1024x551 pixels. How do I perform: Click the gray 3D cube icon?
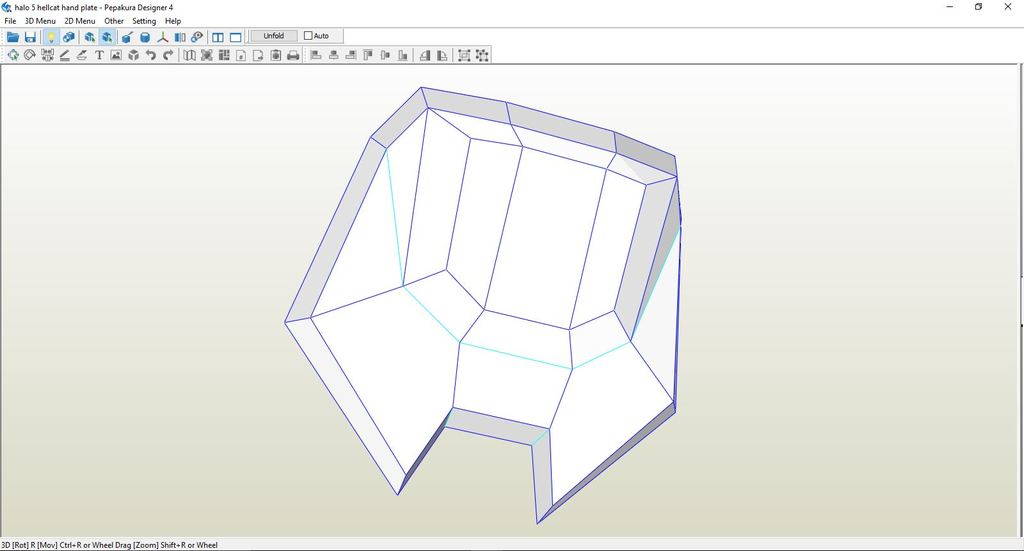coord(134,55)
